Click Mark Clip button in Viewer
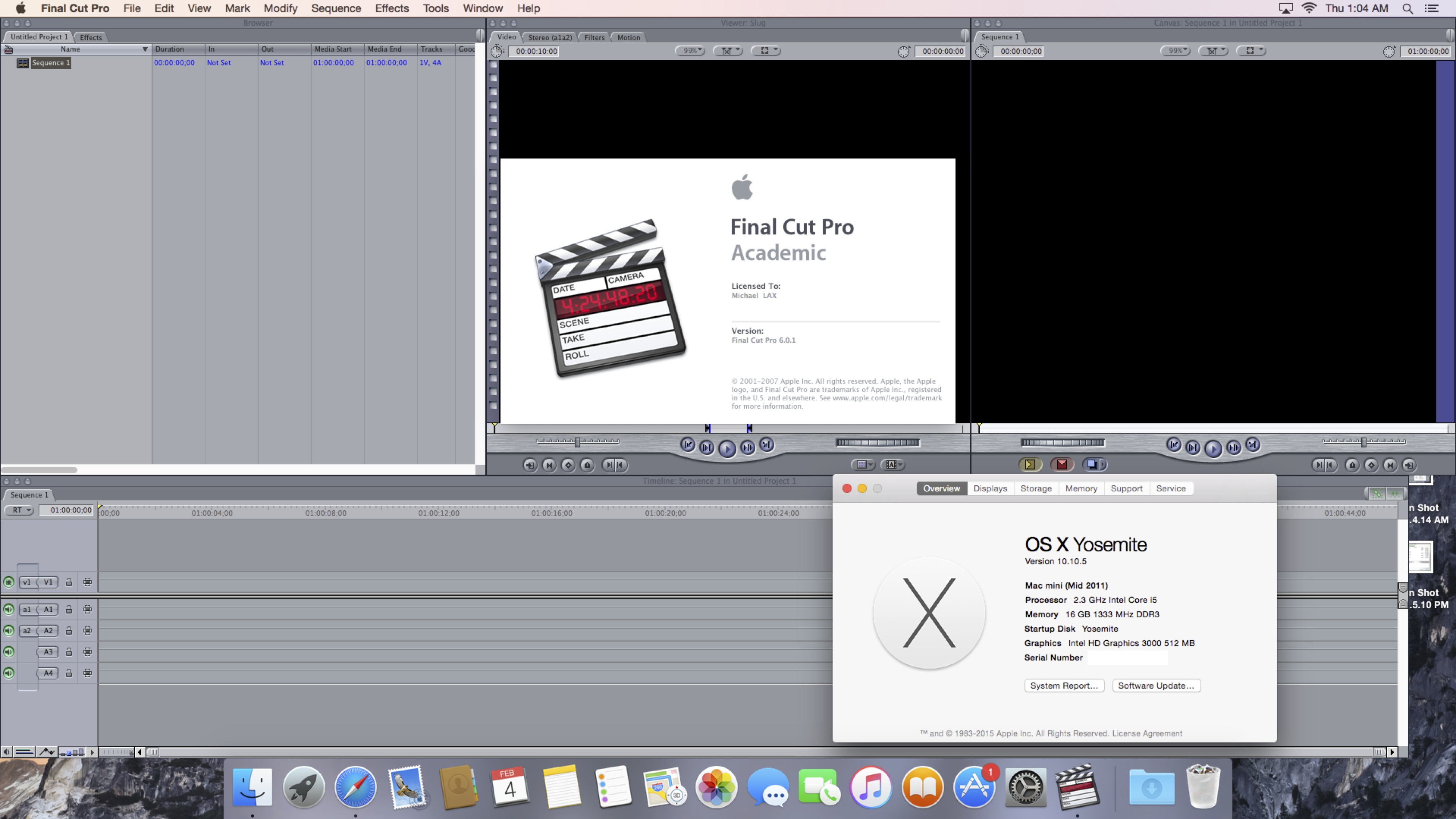The height and width of the screenshot is (819, 1456). point(549,465)
